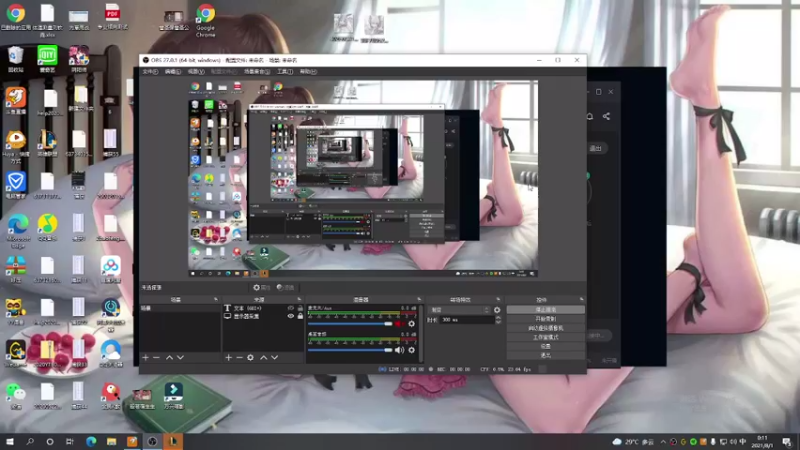Unmute the Mic/Aux red speaker icon
This screenshot has width=800, height=450.
tap(399, 323)
